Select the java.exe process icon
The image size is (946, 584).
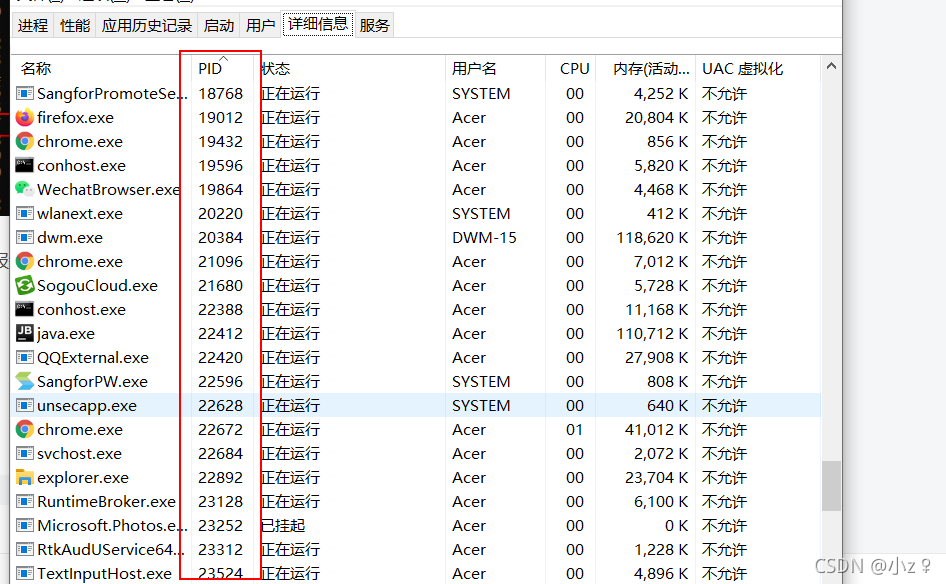[x=27, y=333]
